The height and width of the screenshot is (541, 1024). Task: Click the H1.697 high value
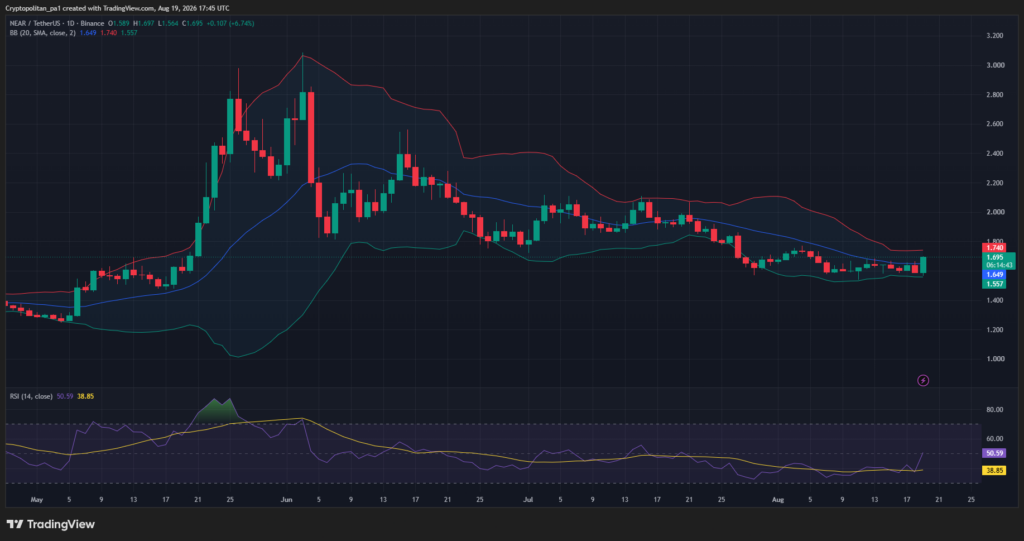tap(145, 24)
